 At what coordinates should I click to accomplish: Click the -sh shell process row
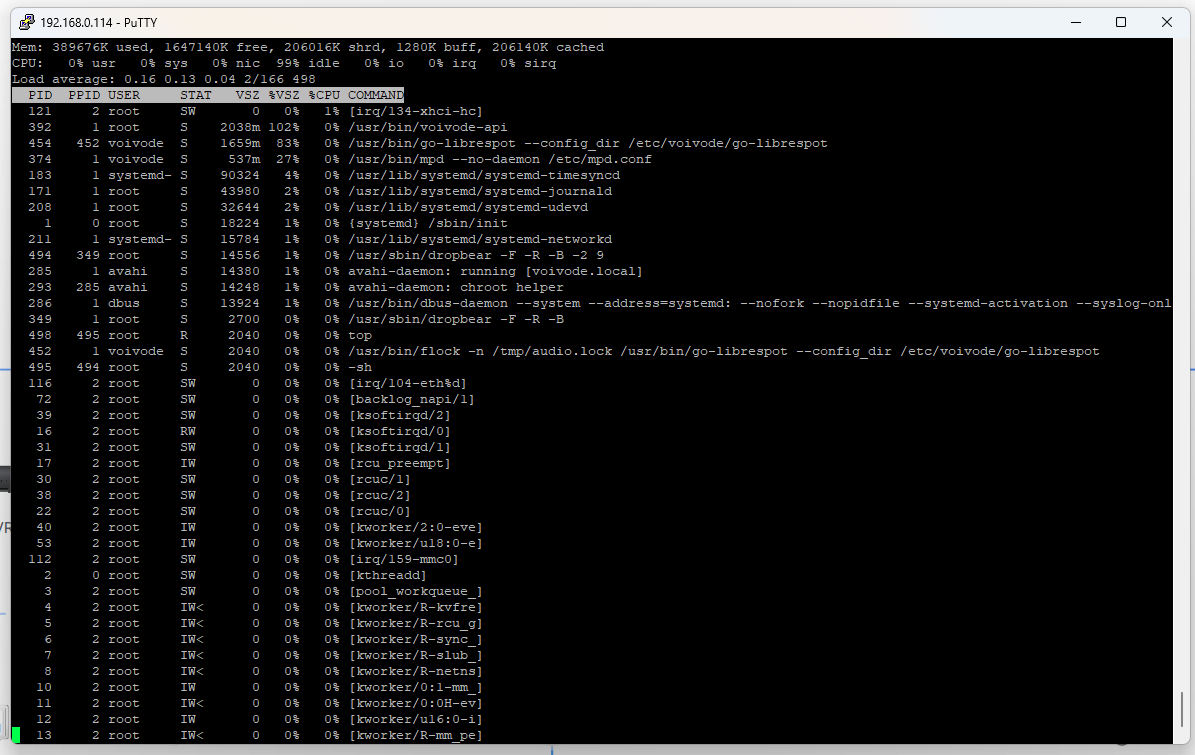pyautogui.click(x=200, y=367)
